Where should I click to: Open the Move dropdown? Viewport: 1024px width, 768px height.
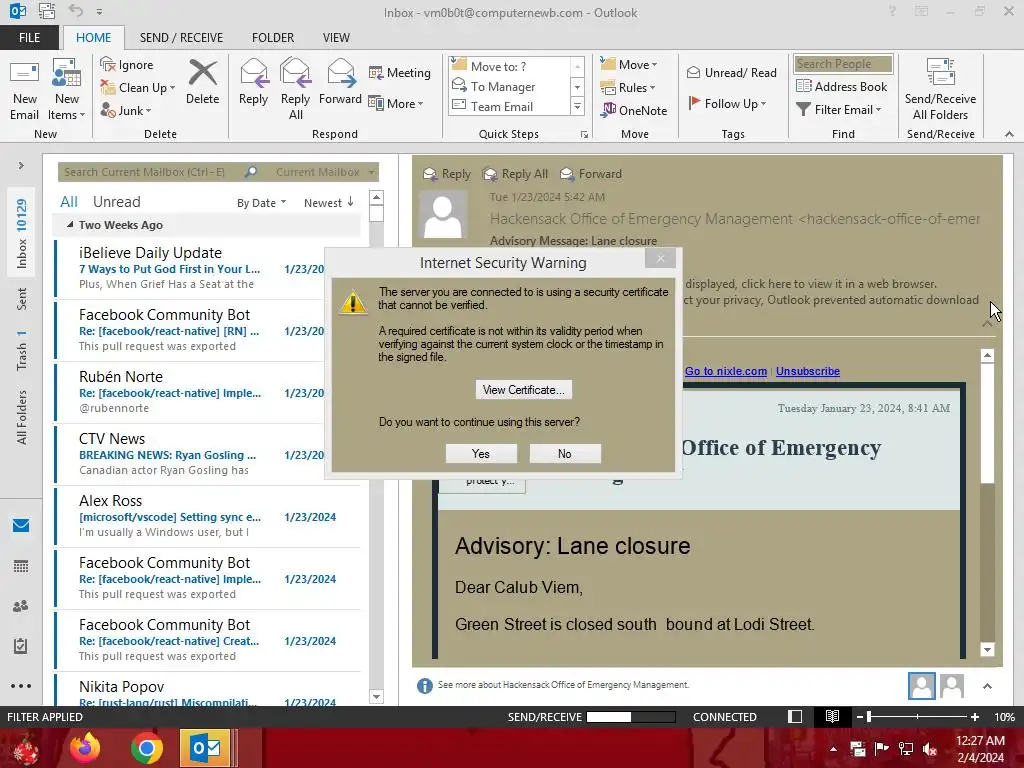(x=629, y=65)
